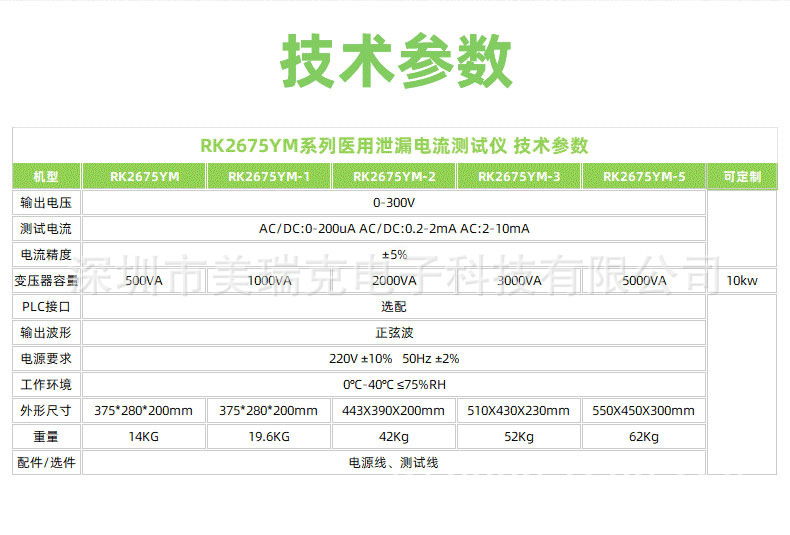Click the 10kw custom capacity cell

tap(742, 281)
